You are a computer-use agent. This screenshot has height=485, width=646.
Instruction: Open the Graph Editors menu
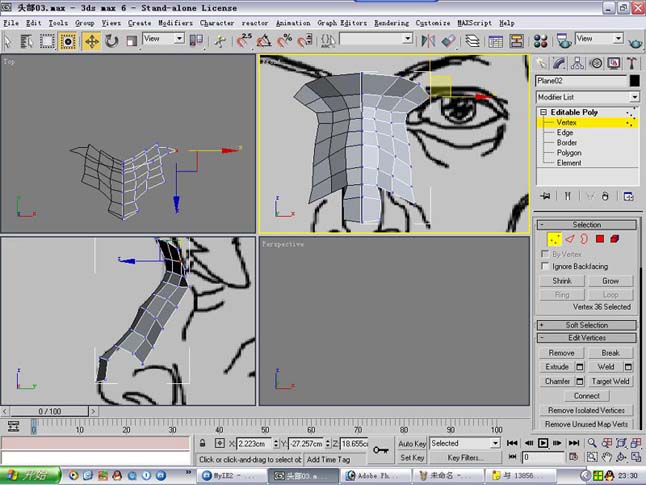click(342, 23)
